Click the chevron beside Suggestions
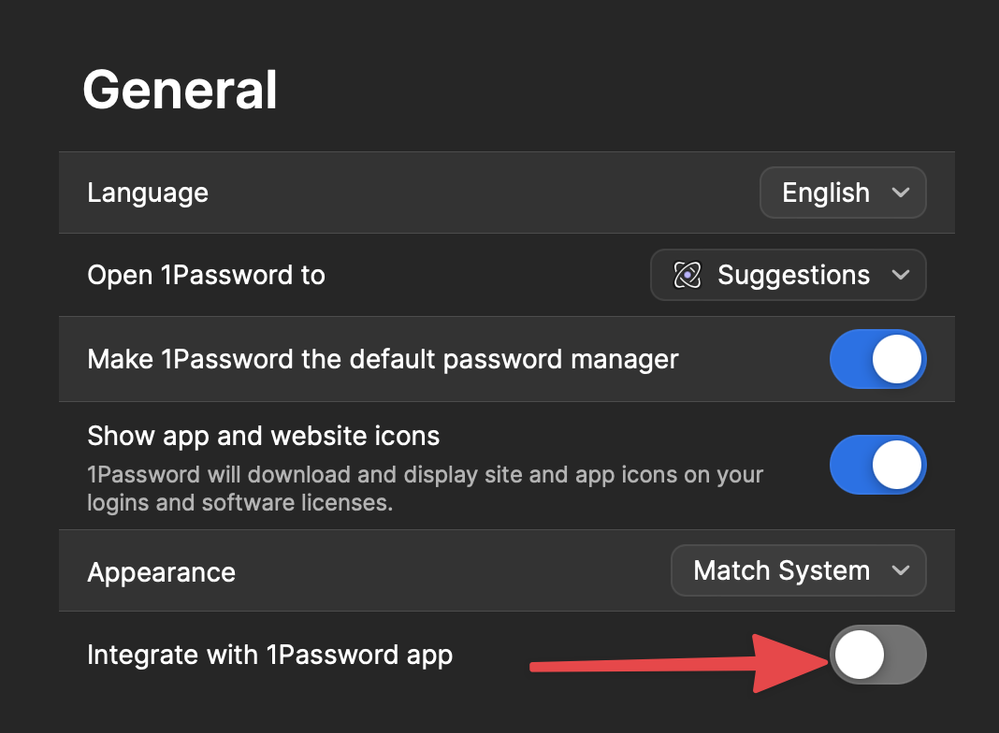Screen dimensions: 999x733 (x=900, y=275)
